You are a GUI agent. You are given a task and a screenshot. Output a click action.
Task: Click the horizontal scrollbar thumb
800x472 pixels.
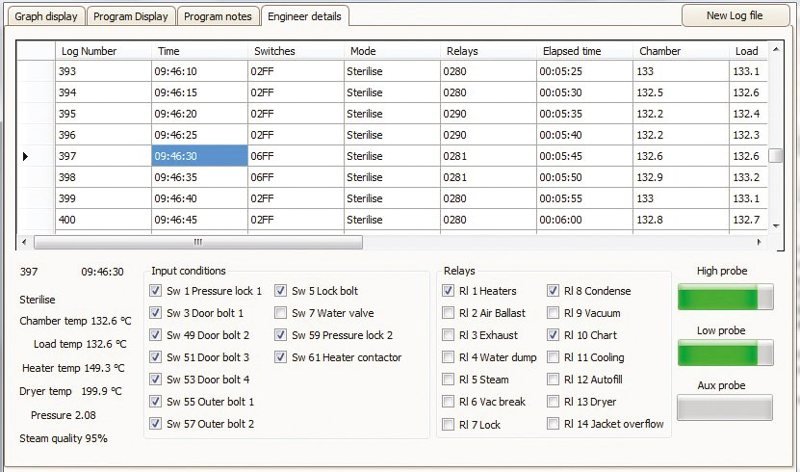coord(198,242)
